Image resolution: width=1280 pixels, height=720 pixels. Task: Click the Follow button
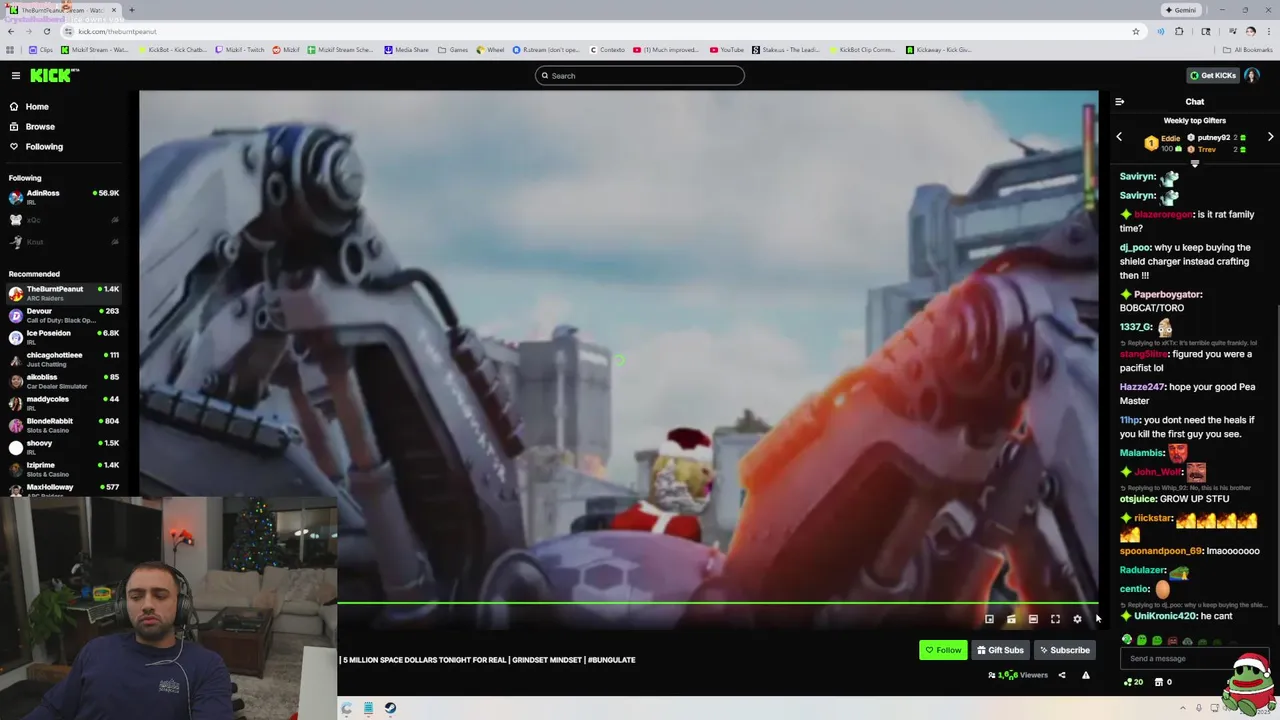pyautogui.click(x=943, y=650)
